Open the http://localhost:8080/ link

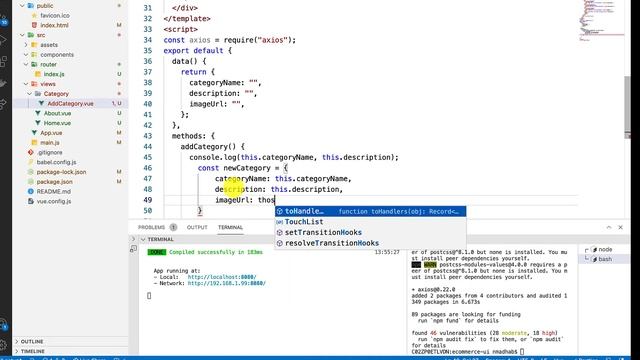tap(222, 277)
